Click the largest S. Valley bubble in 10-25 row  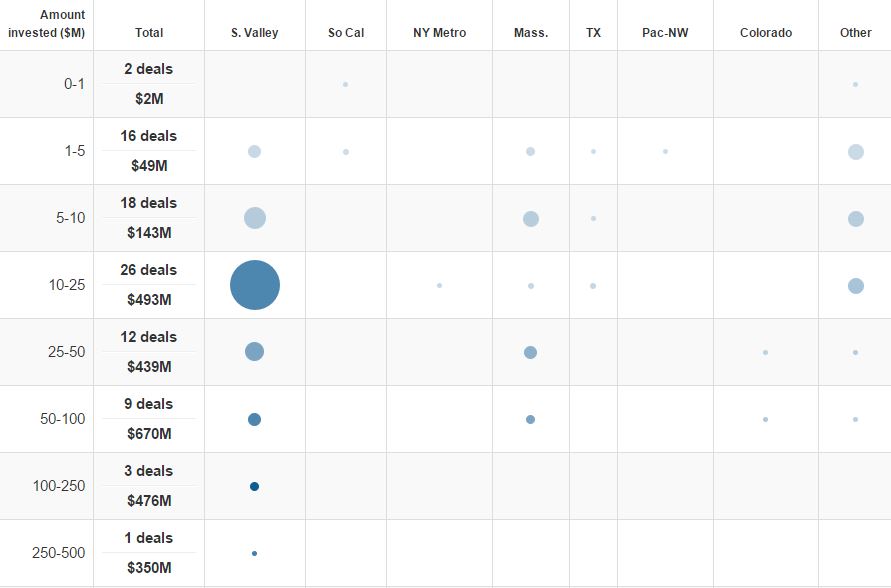[255, 285]
